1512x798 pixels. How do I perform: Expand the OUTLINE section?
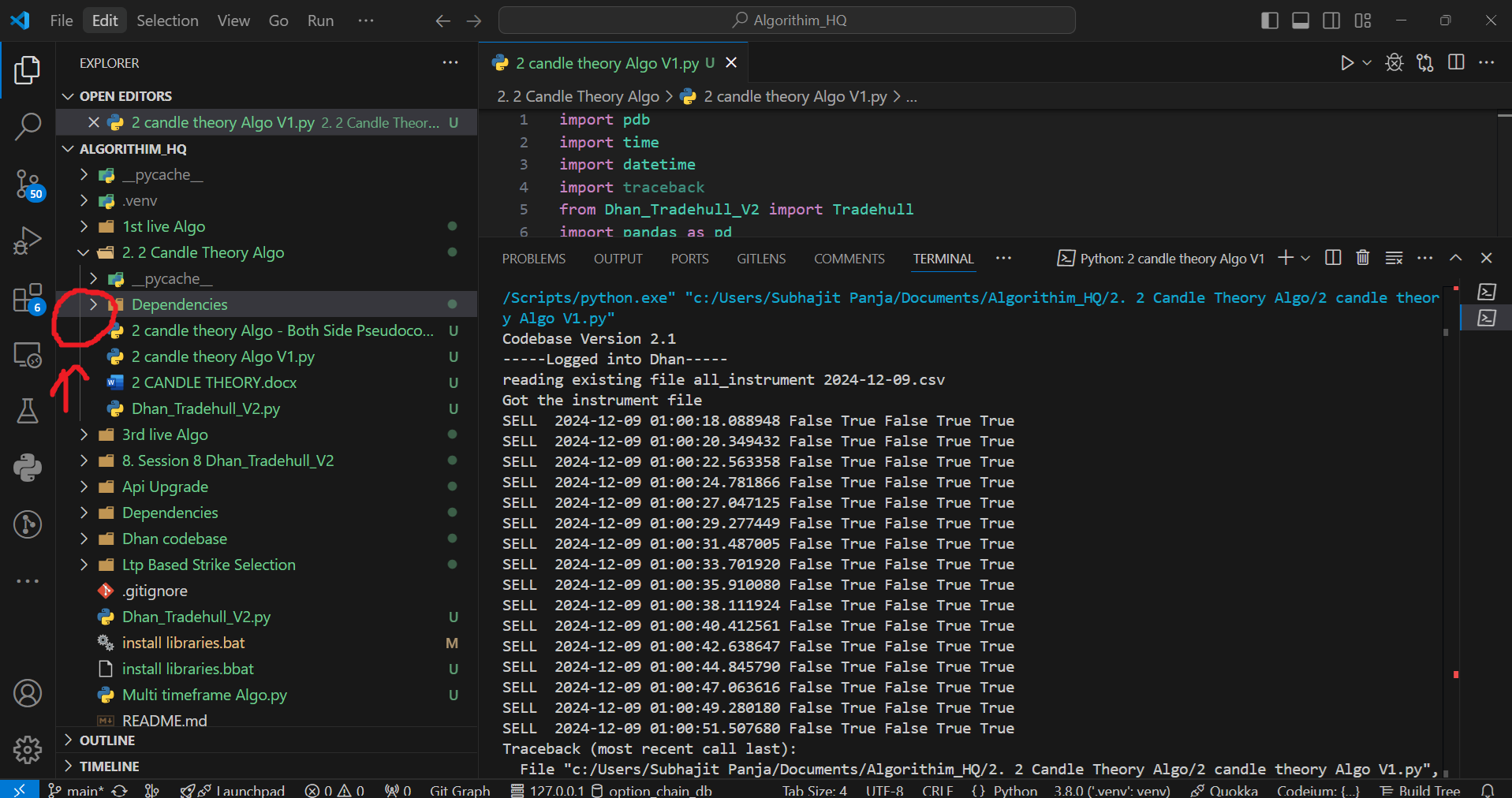pos(107,740)
